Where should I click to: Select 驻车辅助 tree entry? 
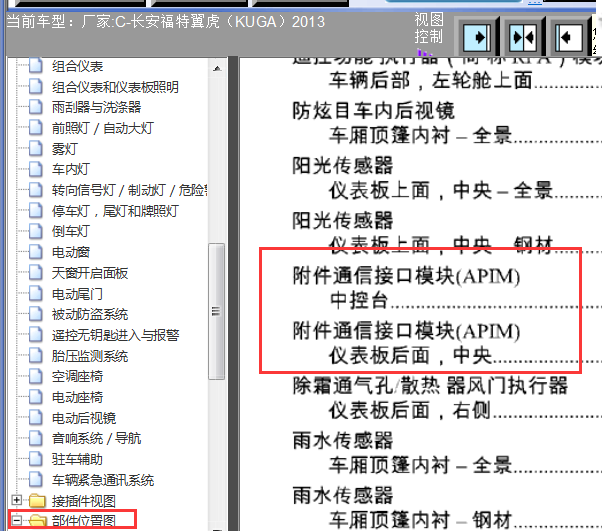(x=78, y=459)
